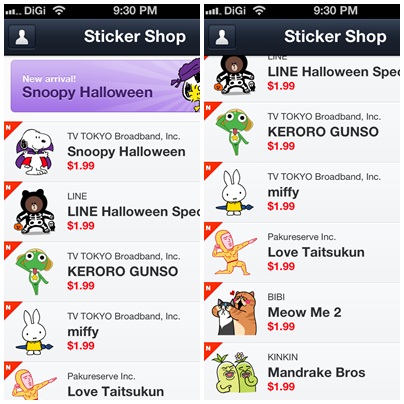Open Meow Me 2 sticker listing
This screenshot has height=404, width=404.
click(302, 312)
